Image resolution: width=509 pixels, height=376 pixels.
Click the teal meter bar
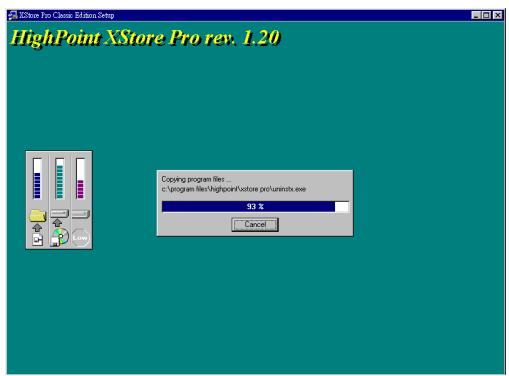[60, 178]
